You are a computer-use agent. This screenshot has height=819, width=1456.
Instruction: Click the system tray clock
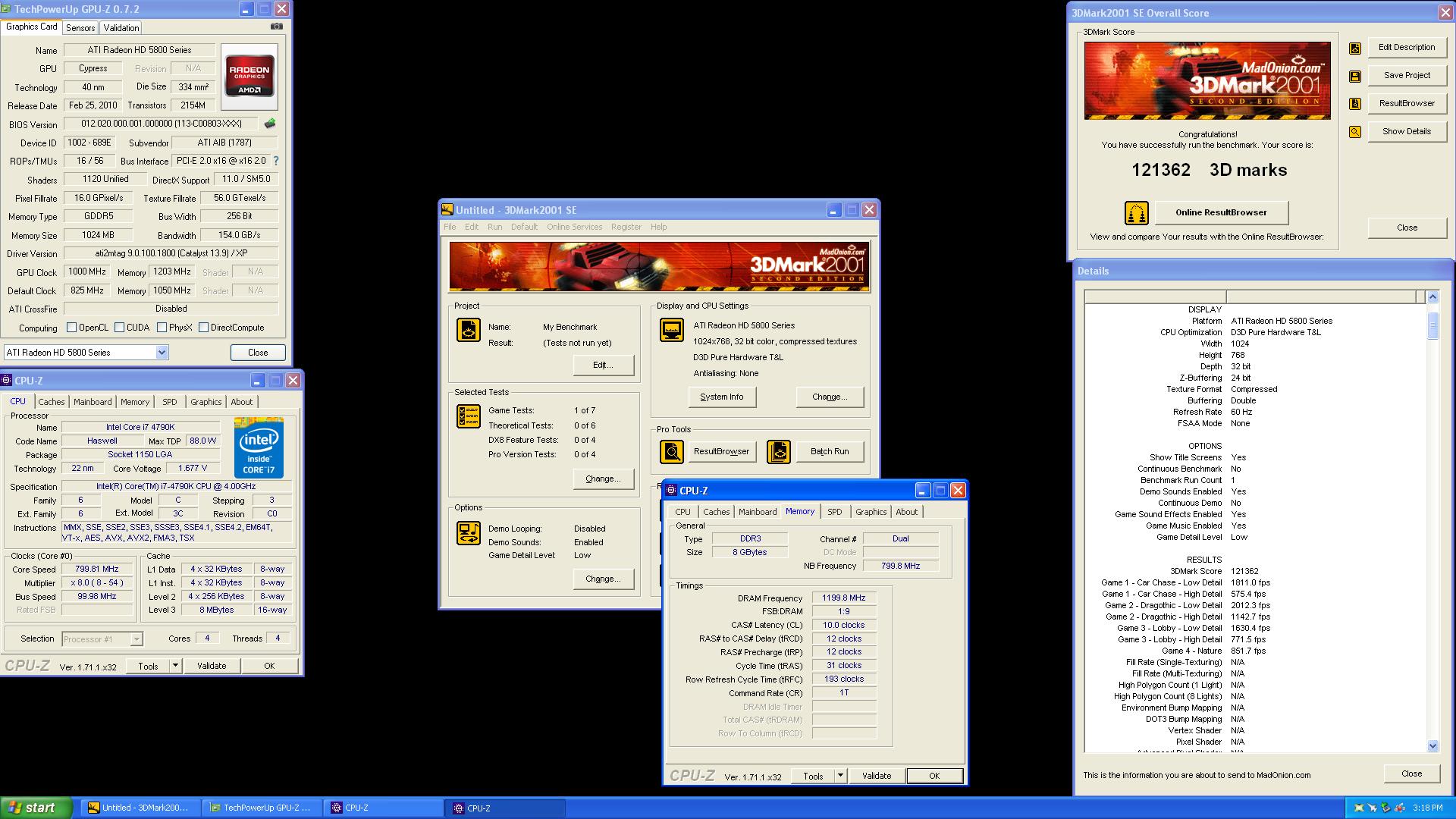(1428, 808)
